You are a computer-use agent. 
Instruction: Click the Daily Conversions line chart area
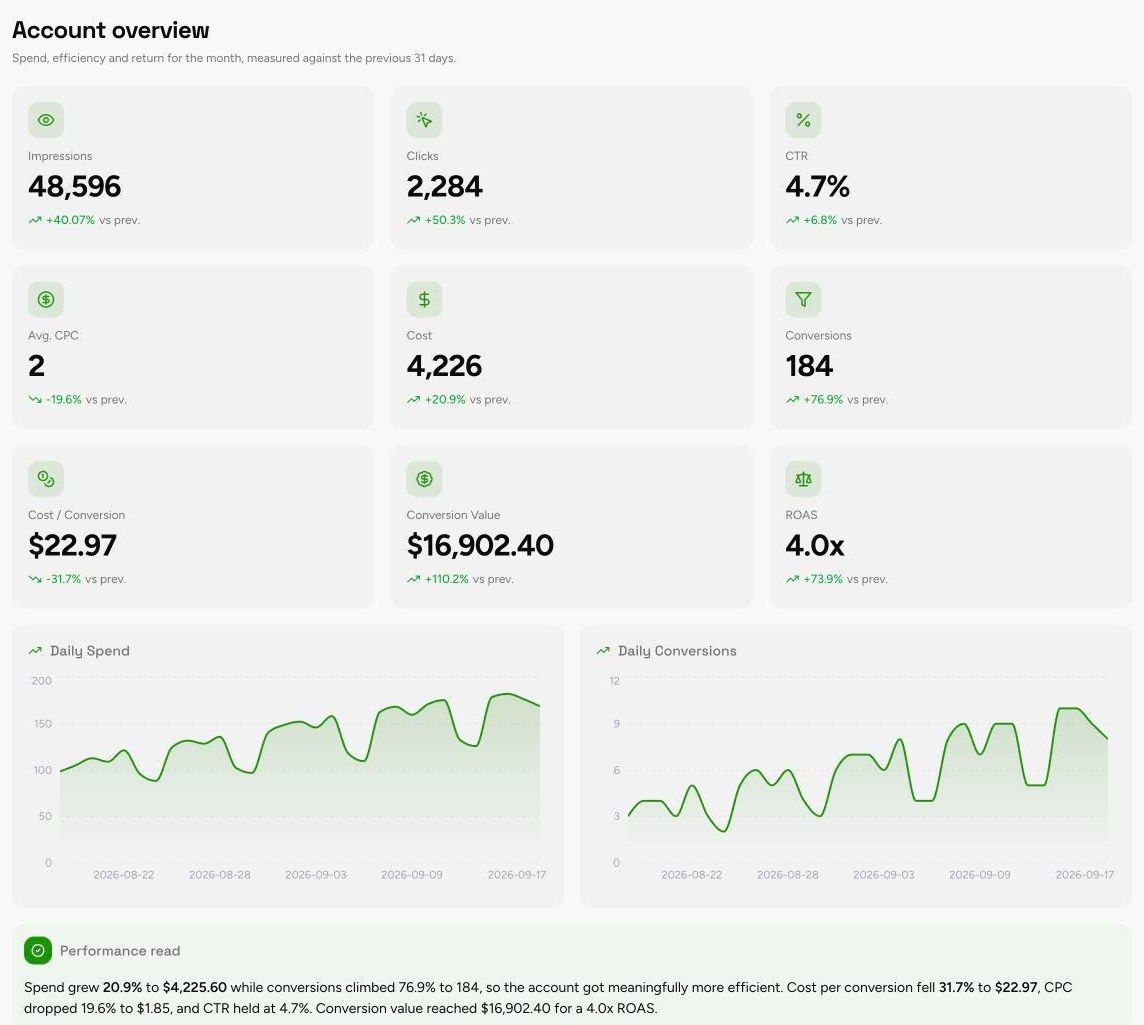point(867,771)
